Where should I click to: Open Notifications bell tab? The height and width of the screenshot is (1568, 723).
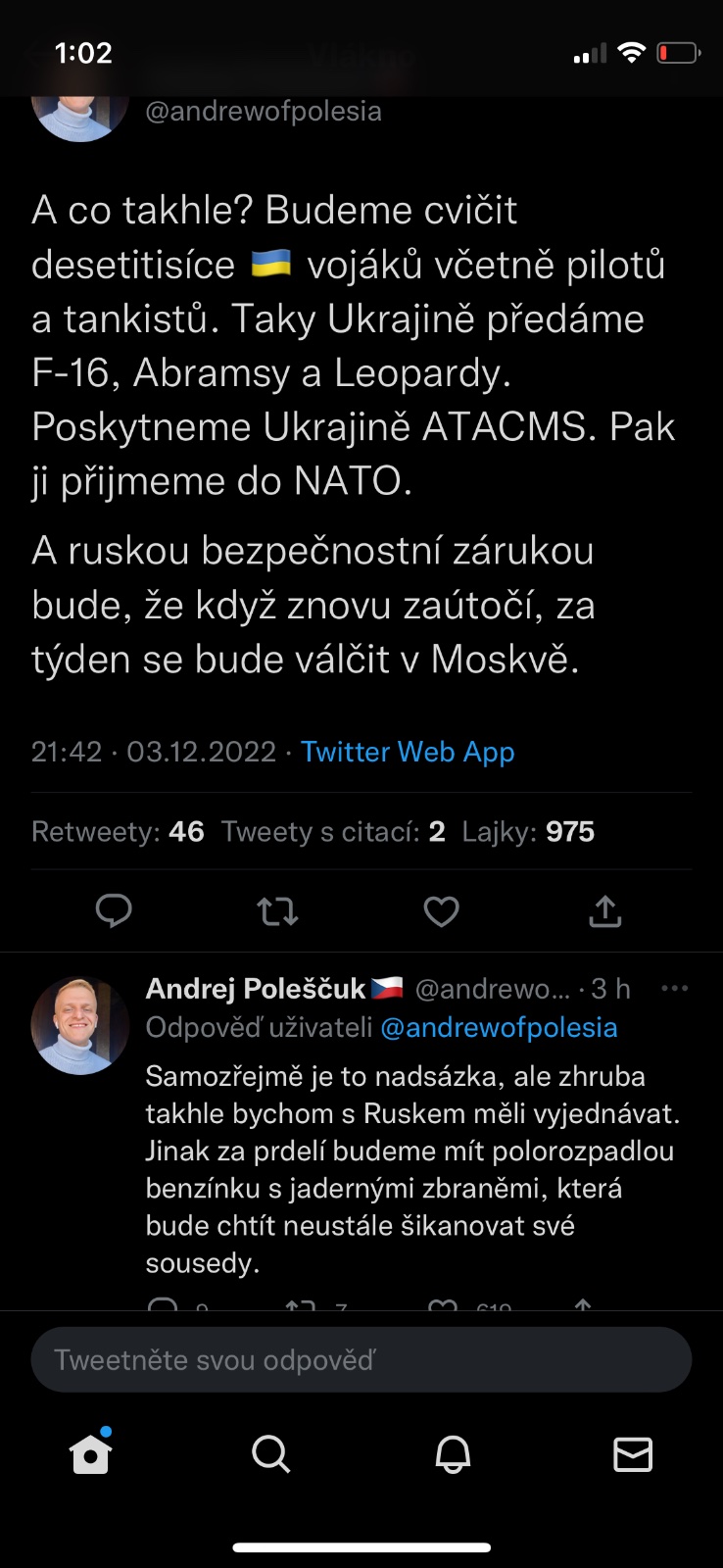453,1454
